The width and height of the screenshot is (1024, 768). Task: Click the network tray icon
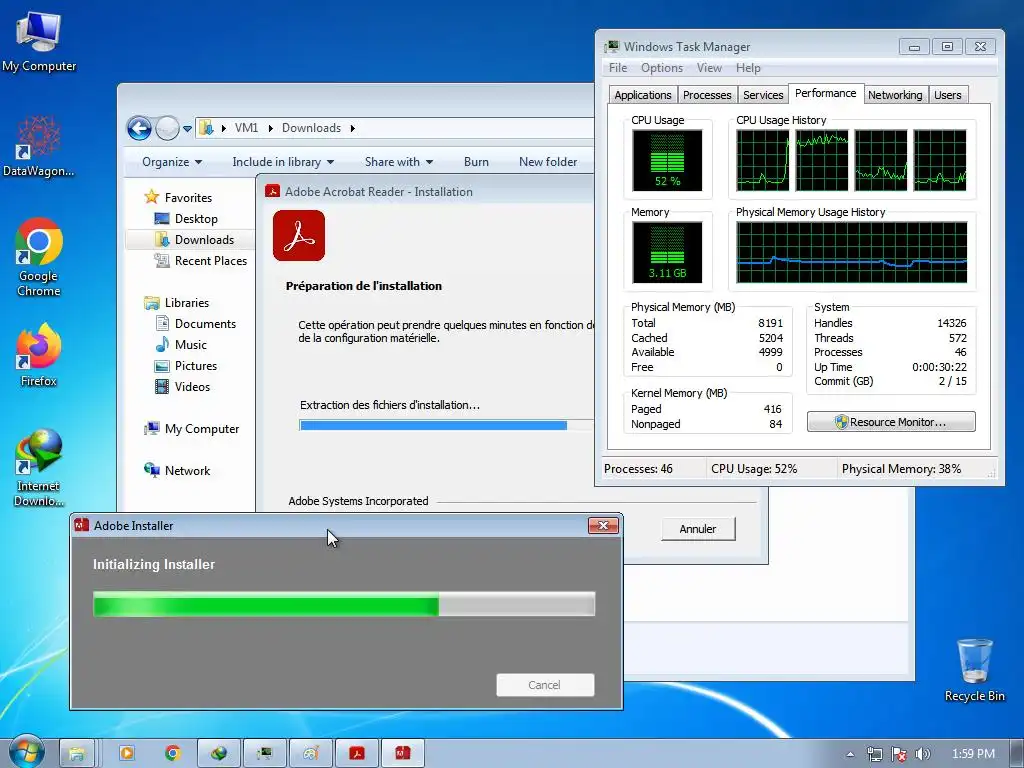(x=874, y=754)
